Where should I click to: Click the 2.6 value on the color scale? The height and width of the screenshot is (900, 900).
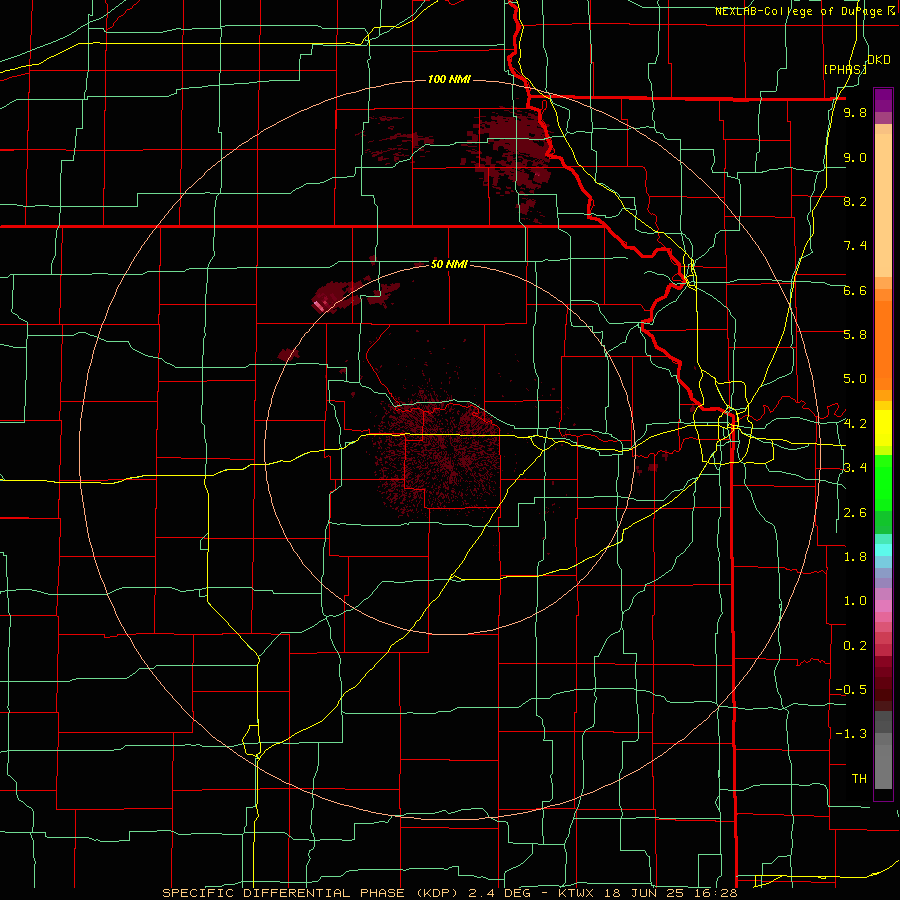click(x=855, y=513)
